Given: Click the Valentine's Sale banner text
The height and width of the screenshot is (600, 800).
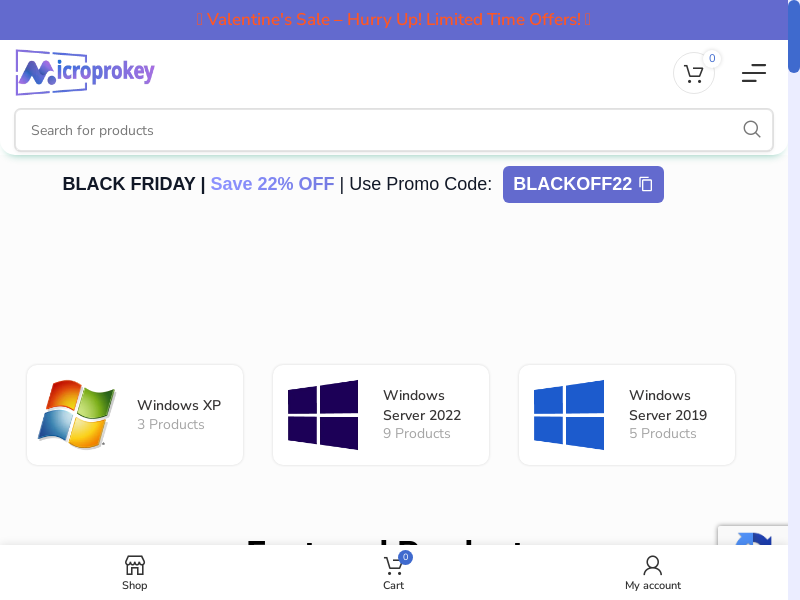Looking at the screenshot, I should click(394, 20).
